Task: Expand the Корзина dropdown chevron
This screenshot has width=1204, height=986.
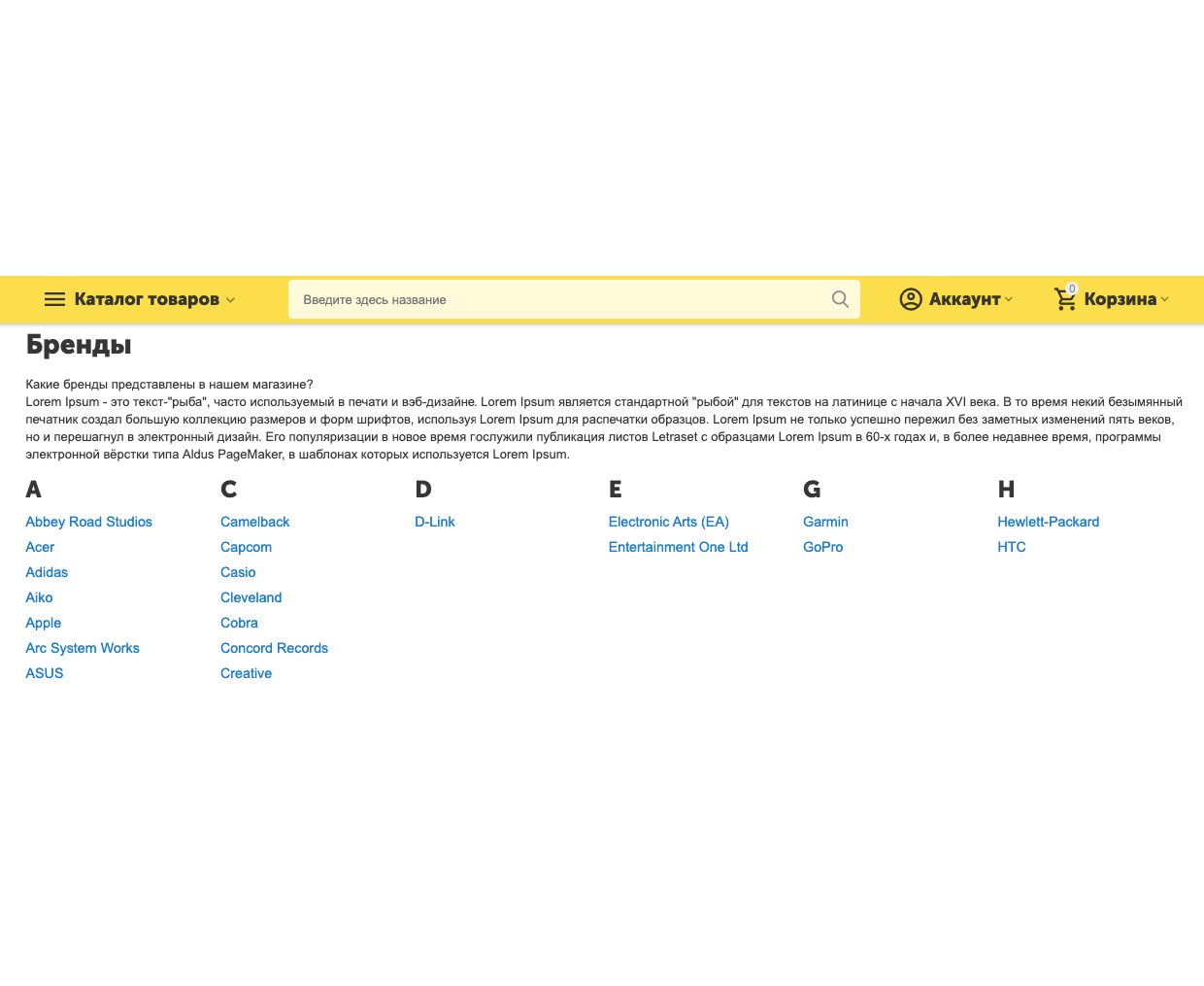Action: [x=1165, y=299]
